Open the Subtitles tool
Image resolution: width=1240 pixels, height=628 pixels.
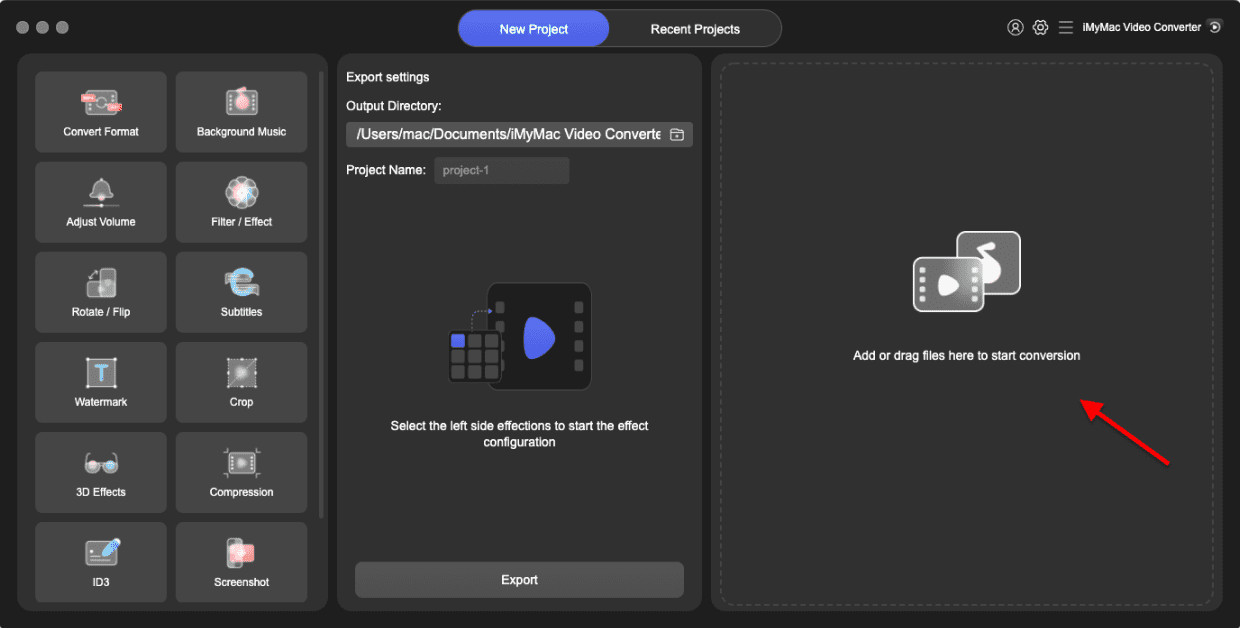(x=241, y=292)
